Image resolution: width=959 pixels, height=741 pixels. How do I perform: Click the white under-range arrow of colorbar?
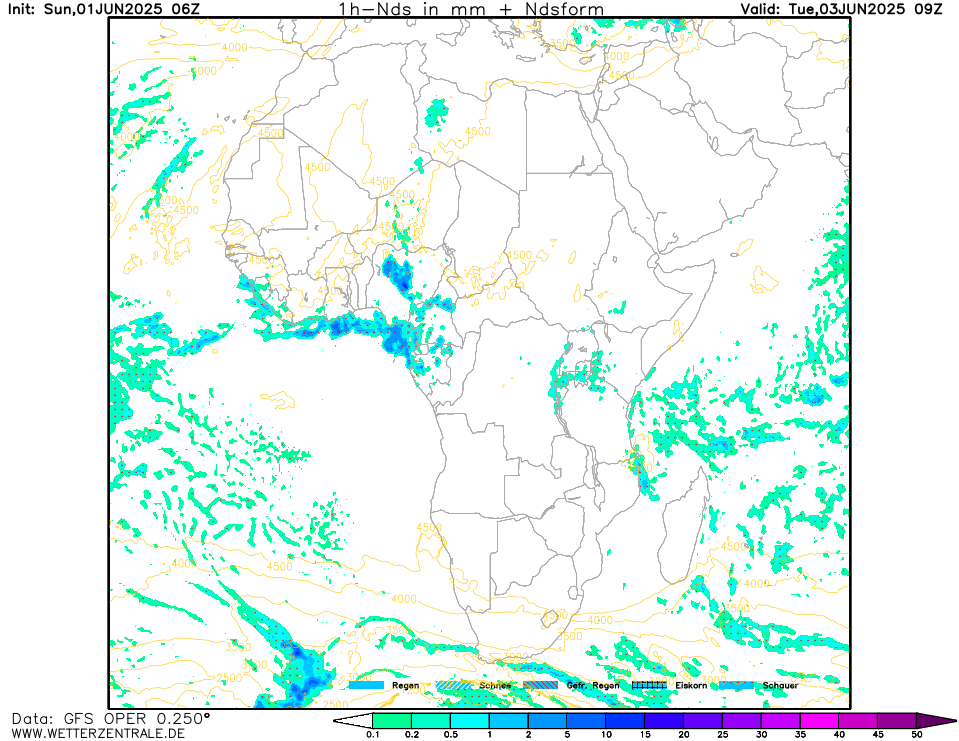click(354, 721)
